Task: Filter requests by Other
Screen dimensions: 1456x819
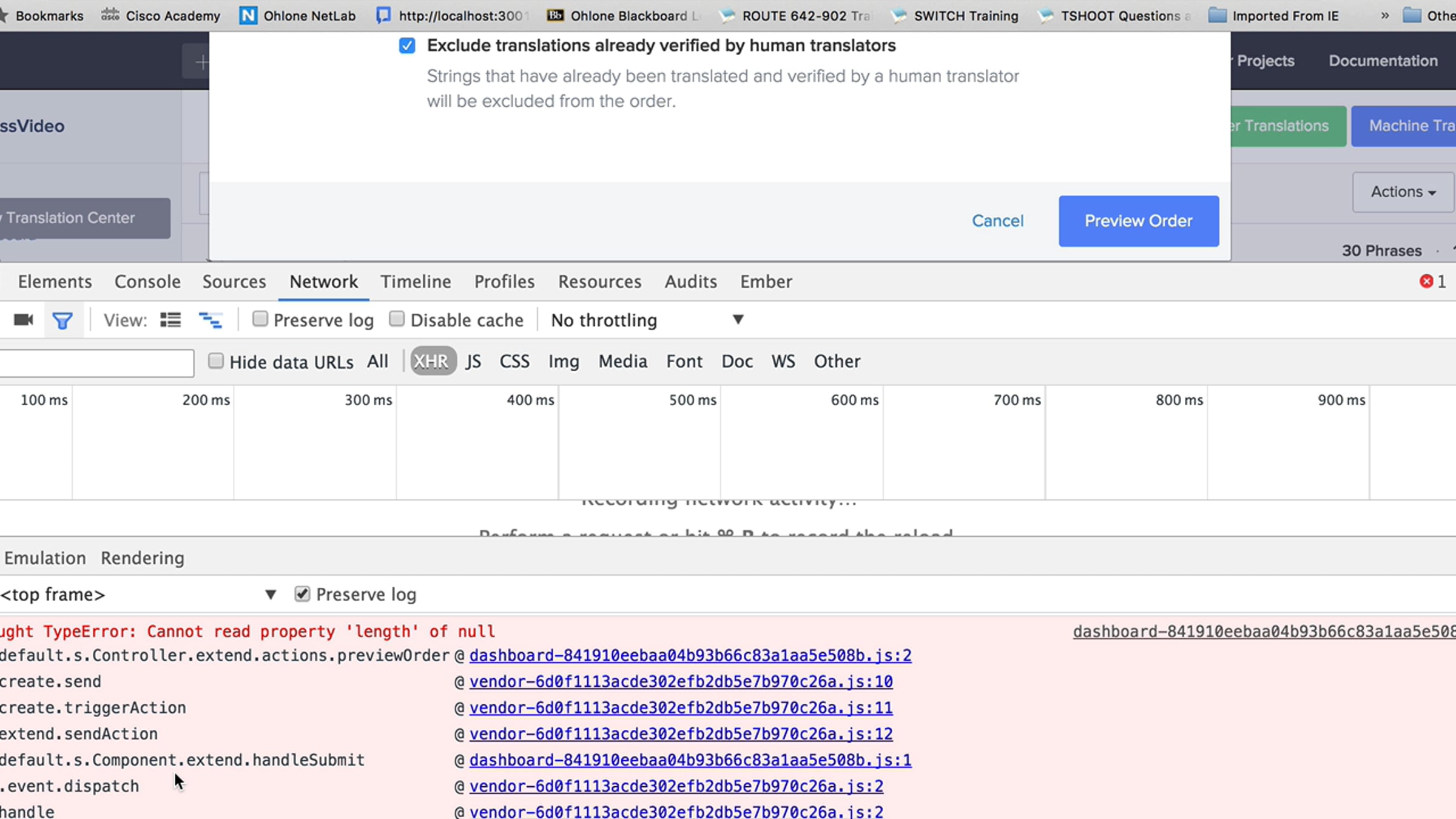Action: [x=837, y=361]
